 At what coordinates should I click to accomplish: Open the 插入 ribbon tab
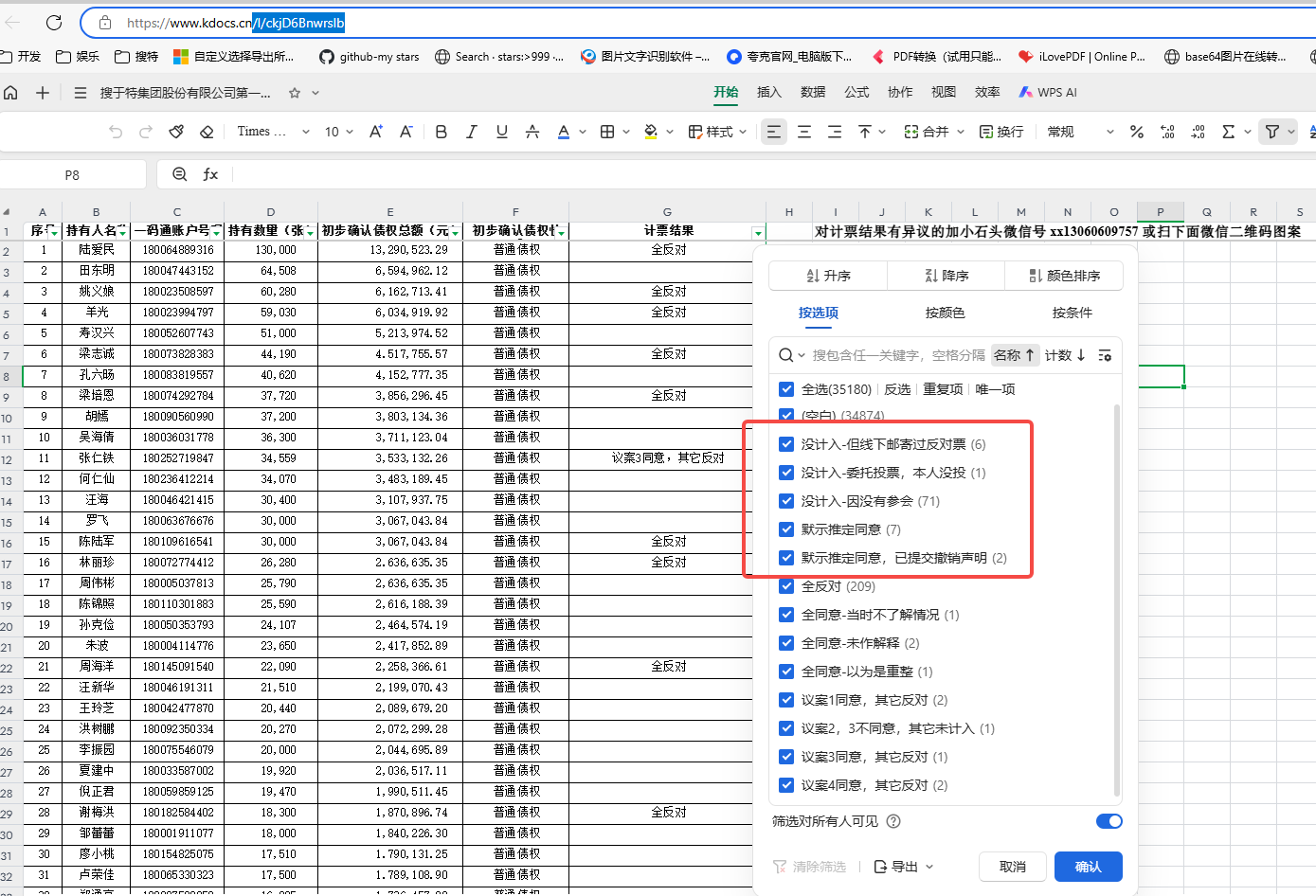click(768, 92)
